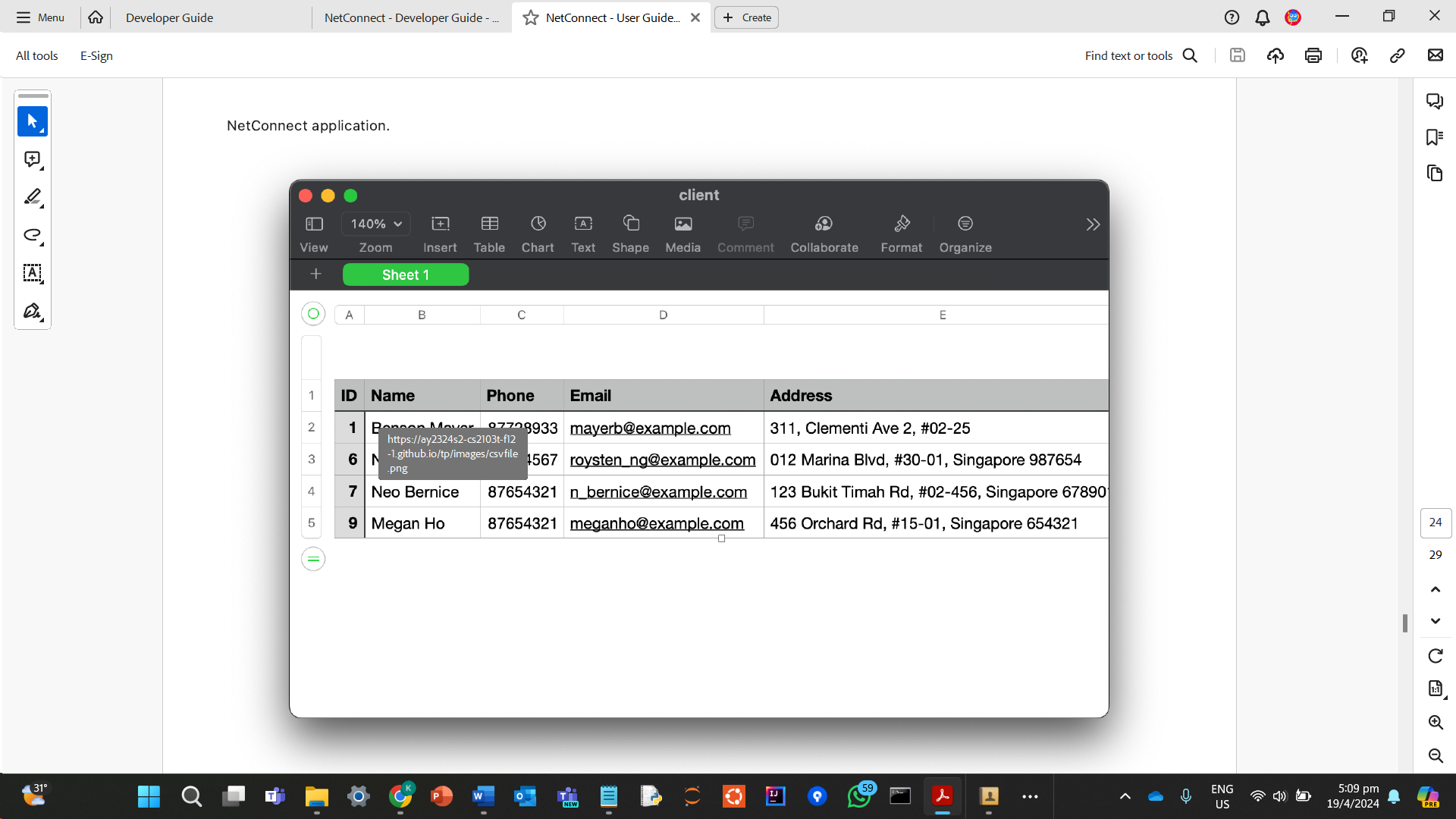Toggle the star on NetConnect User Guide tab
Viewport: 1456px width, 819px height.
pyautogui.click(x=531, y=17)
